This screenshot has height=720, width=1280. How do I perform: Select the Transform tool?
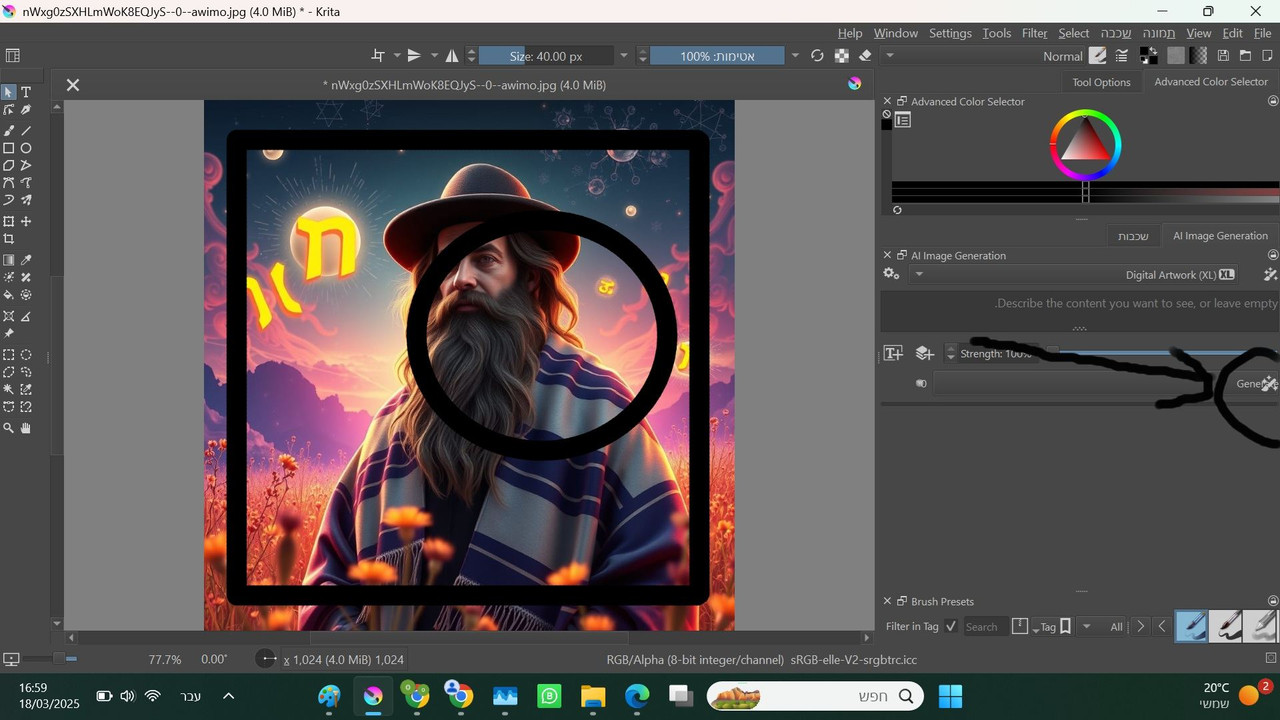point(9,221)
